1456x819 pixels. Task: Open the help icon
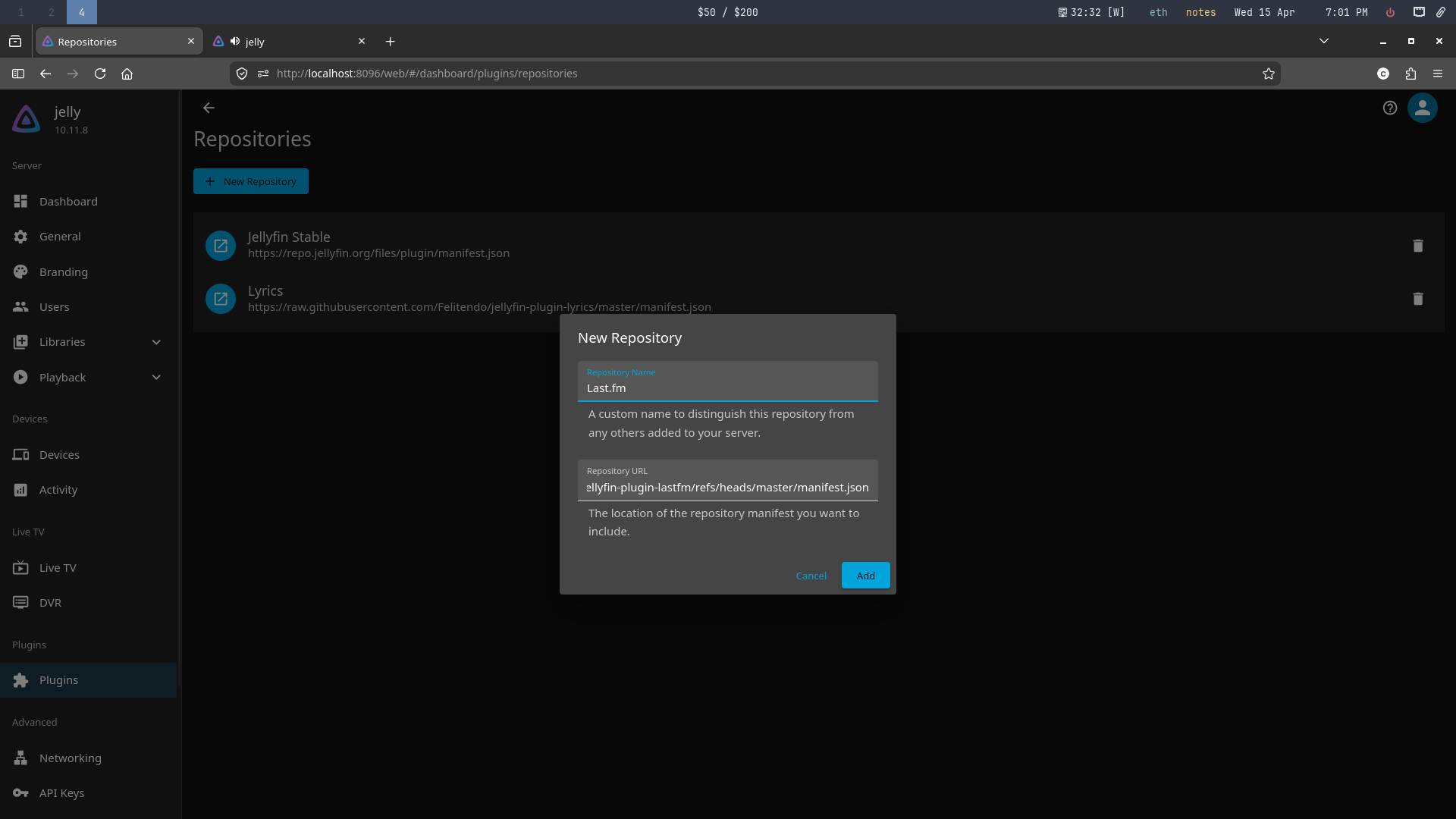[1390, 108]
